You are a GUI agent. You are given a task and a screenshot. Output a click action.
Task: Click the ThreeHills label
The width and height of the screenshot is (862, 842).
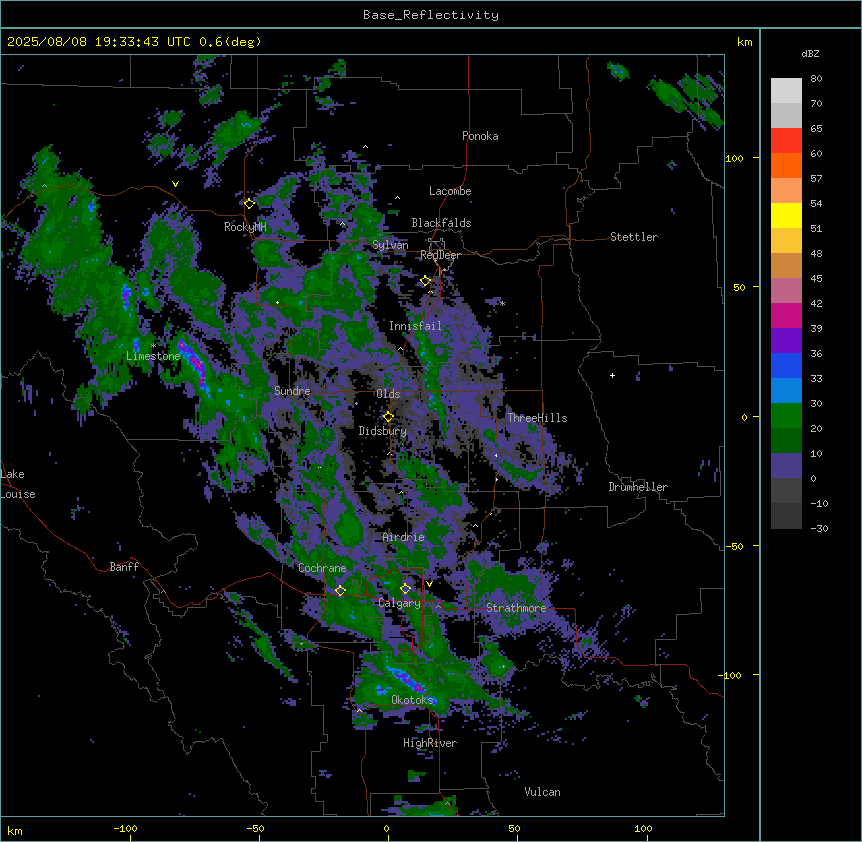coord(537,418)
